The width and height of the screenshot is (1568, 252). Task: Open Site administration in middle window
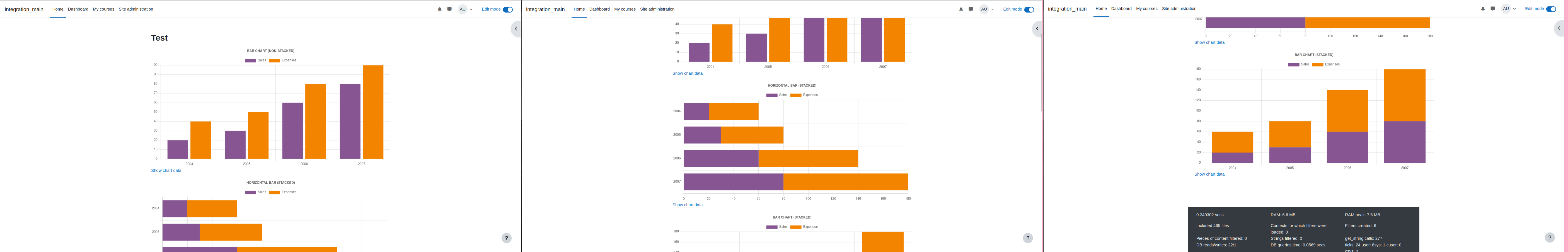657,9
